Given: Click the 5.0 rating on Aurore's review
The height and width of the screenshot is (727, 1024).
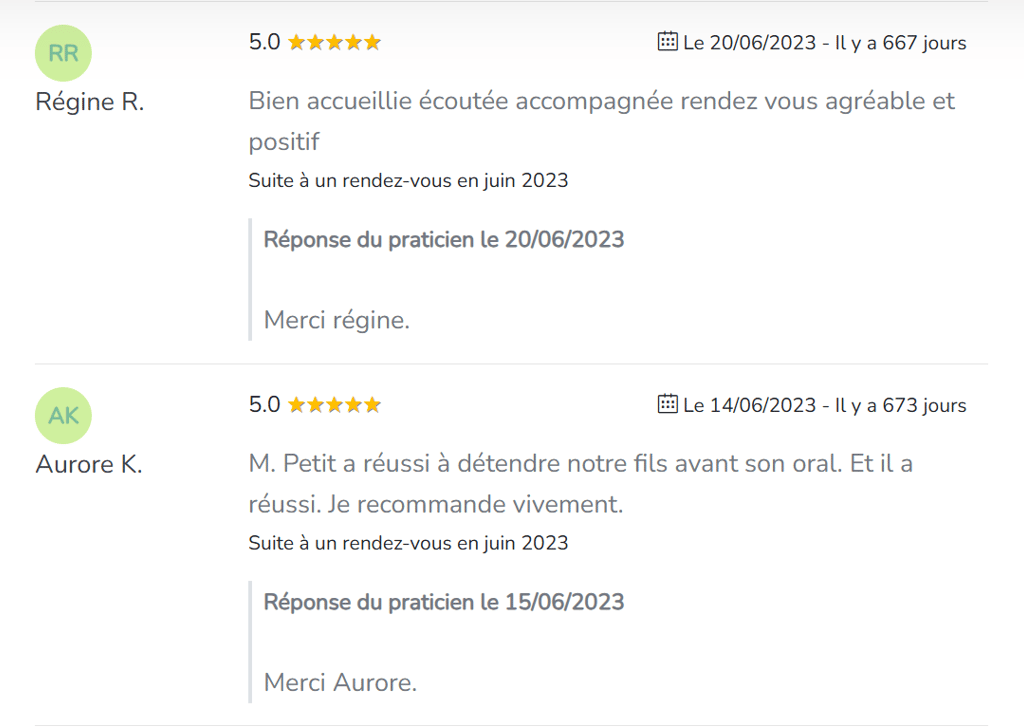Looking at the screenshot, I should (265, 404).
